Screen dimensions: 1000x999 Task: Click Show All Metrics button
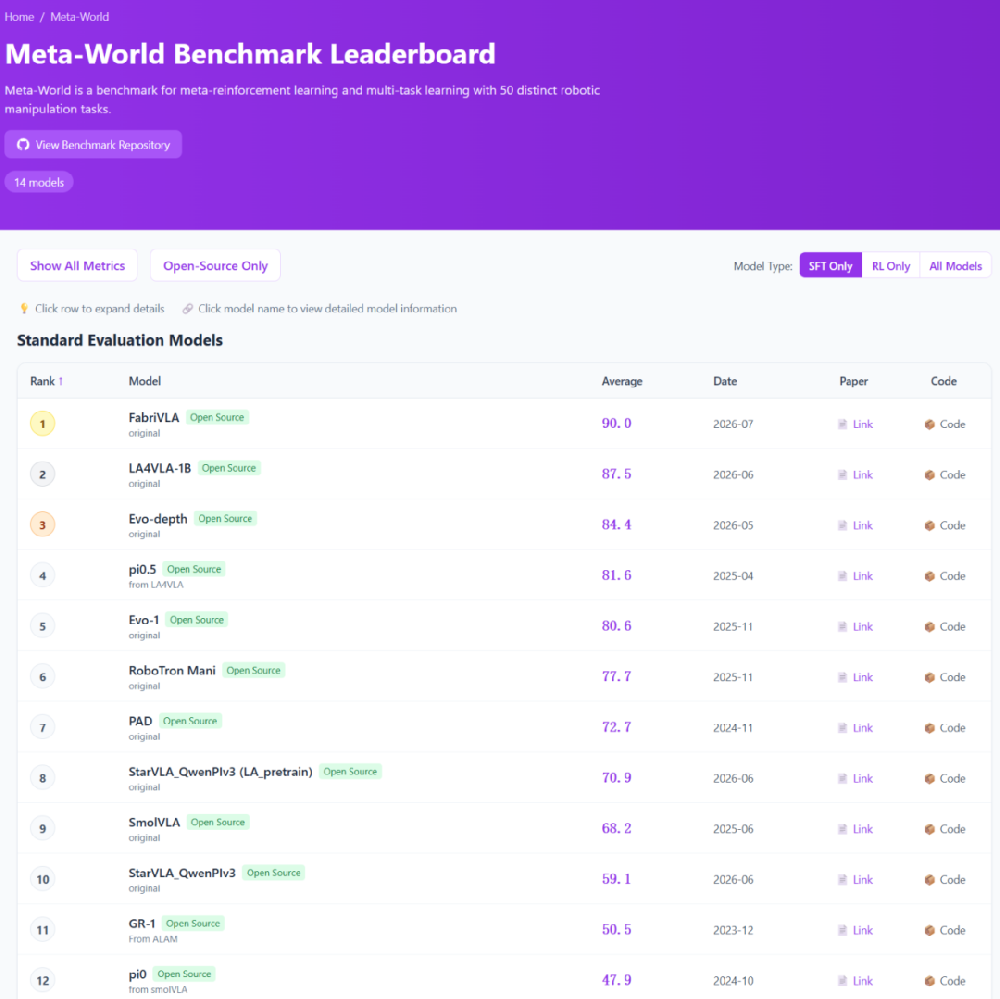77,265
